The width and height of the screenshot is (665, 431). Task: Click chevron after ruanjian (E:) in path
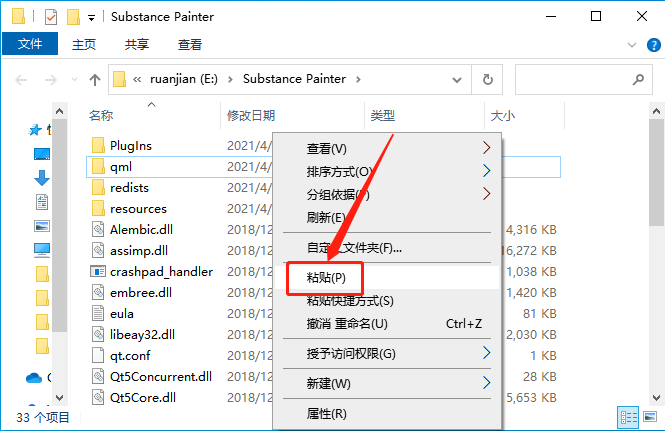[230, 79]
